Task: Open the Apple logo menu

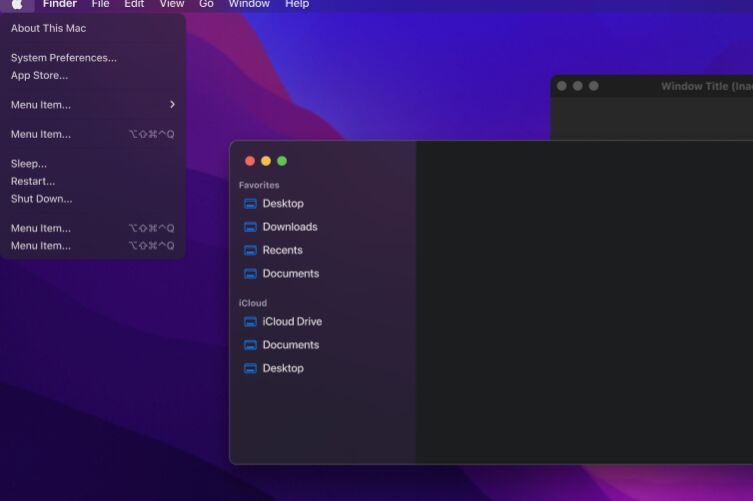Action: [17, 4]
